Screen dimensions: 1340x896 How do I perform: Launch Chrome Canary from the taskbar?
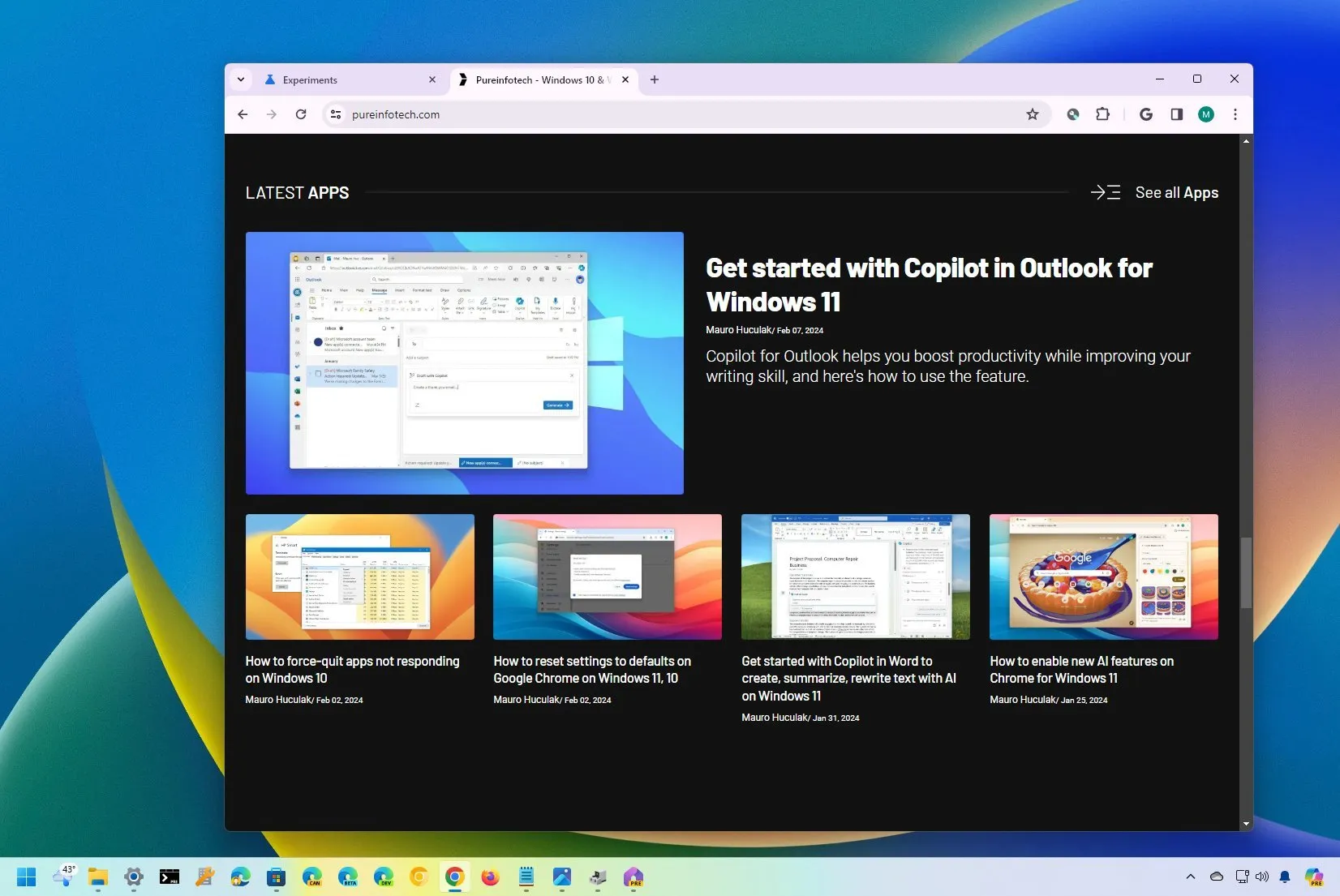tap(419, 877)
